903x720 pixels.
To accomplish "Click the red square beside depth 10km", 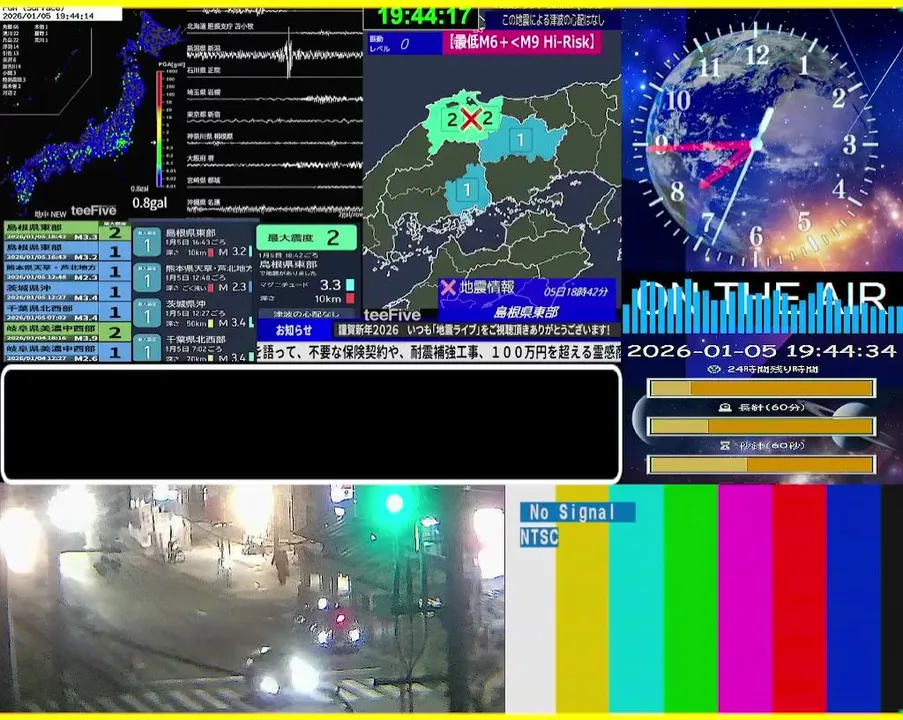I will [350, 298].
